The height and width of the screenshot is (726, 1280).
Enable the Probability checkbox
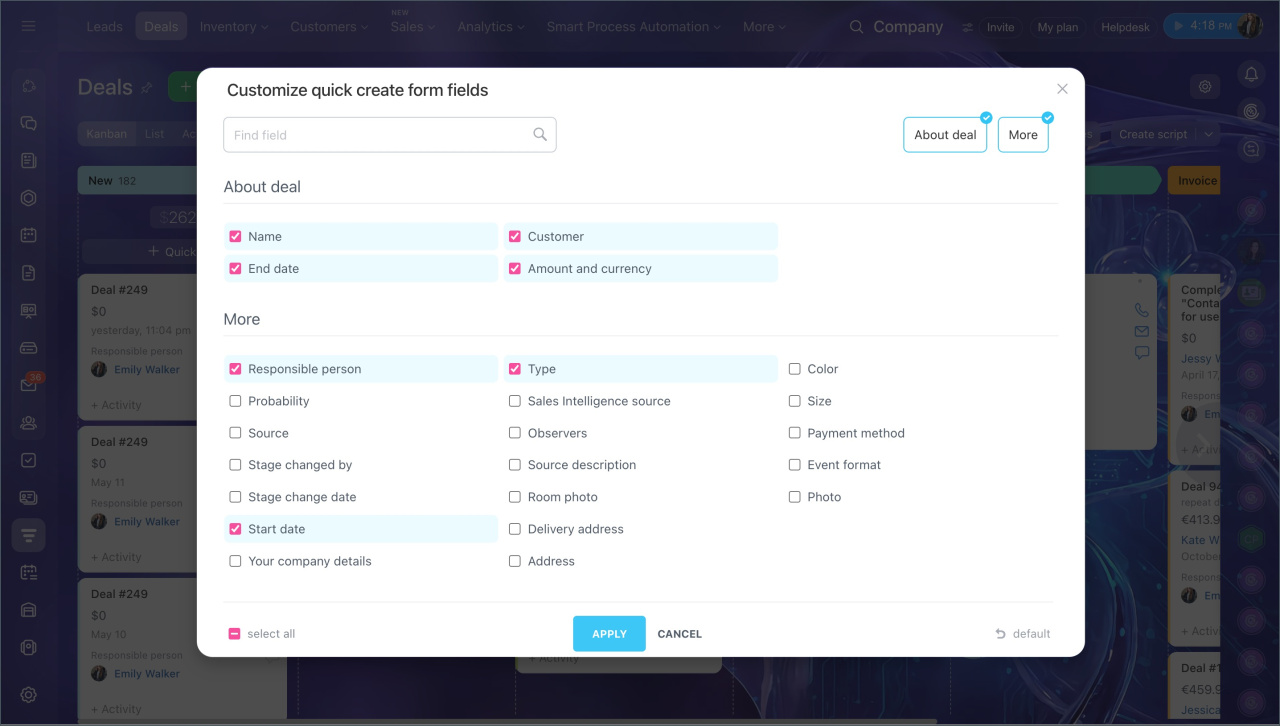235,401
